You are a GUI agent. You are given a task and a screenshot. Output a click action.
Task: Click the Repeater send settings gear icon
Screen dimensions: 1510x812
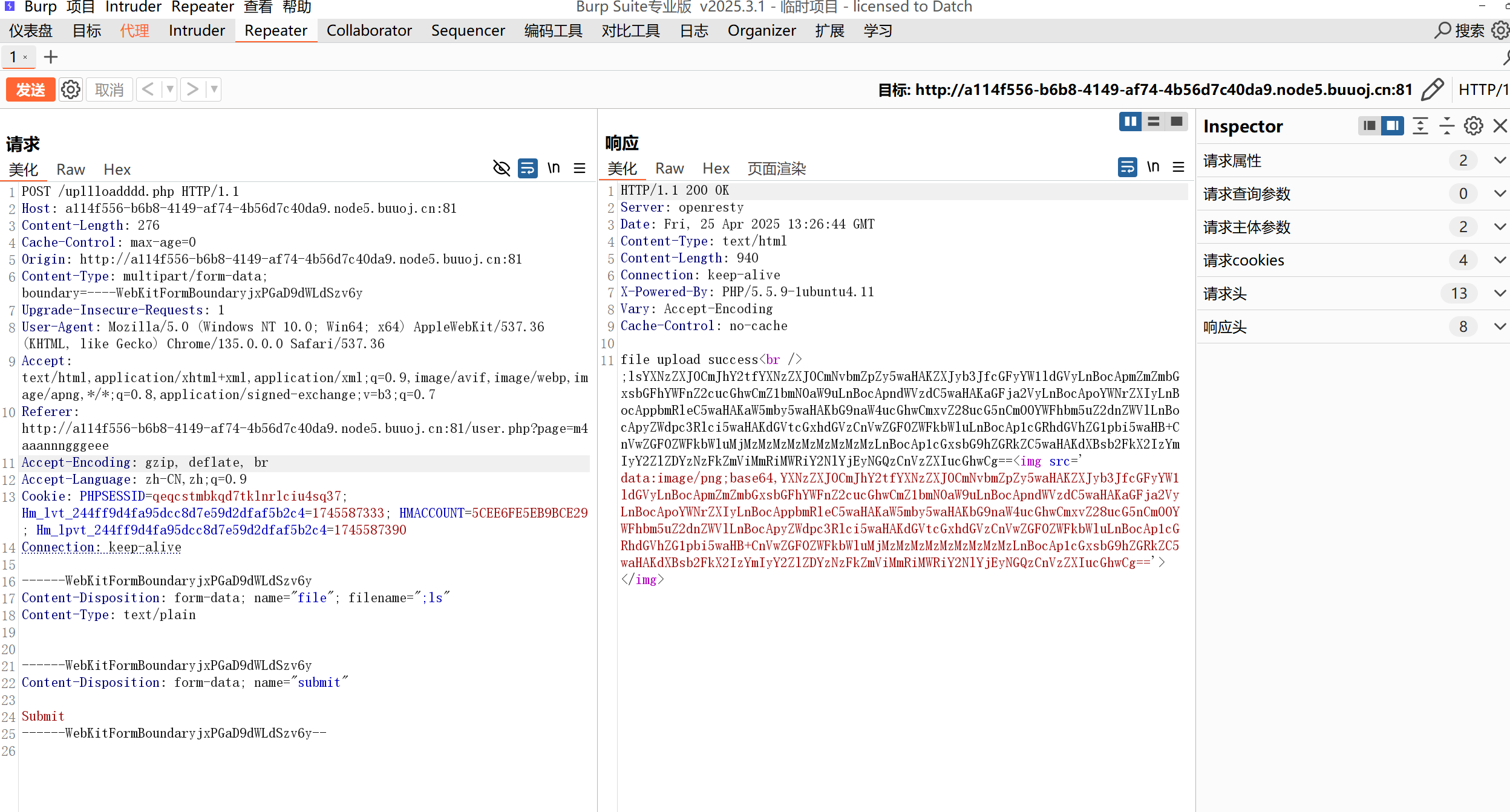(71, 89)
